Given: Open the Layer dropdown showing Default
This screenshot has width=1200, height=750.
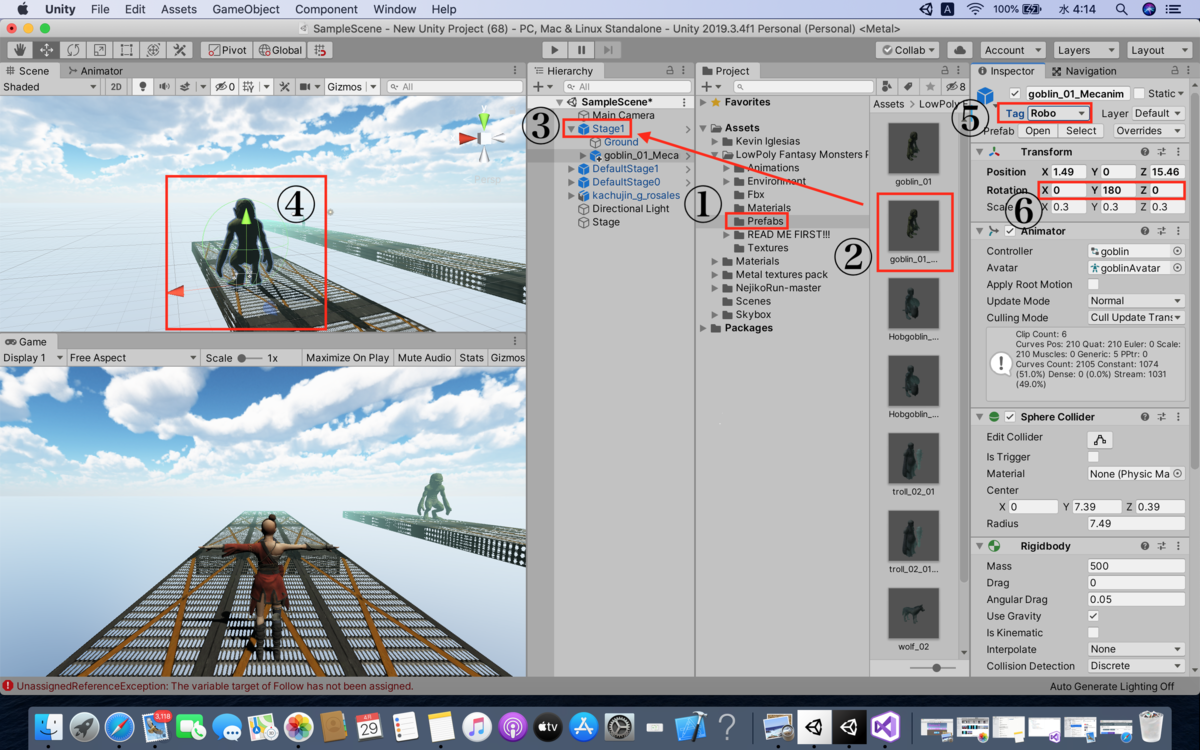Looking at the screenshot, I should coord(1159,113).
